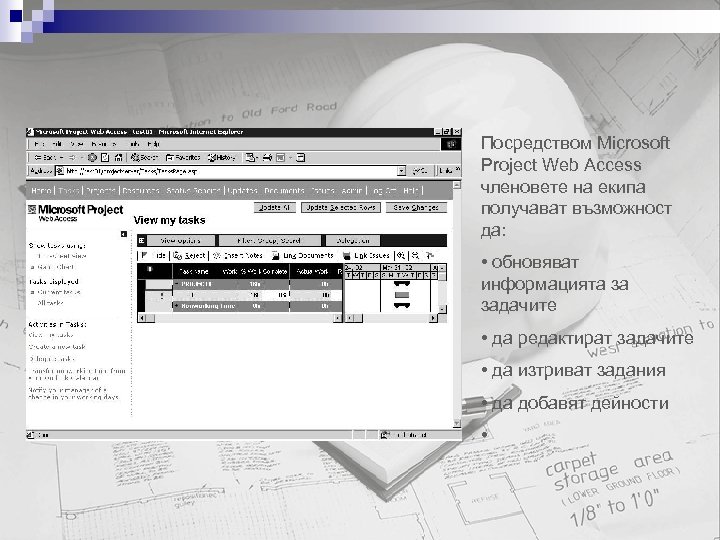Click the Stop loading icon
This screenshot has height=540, width=720.
92,158
